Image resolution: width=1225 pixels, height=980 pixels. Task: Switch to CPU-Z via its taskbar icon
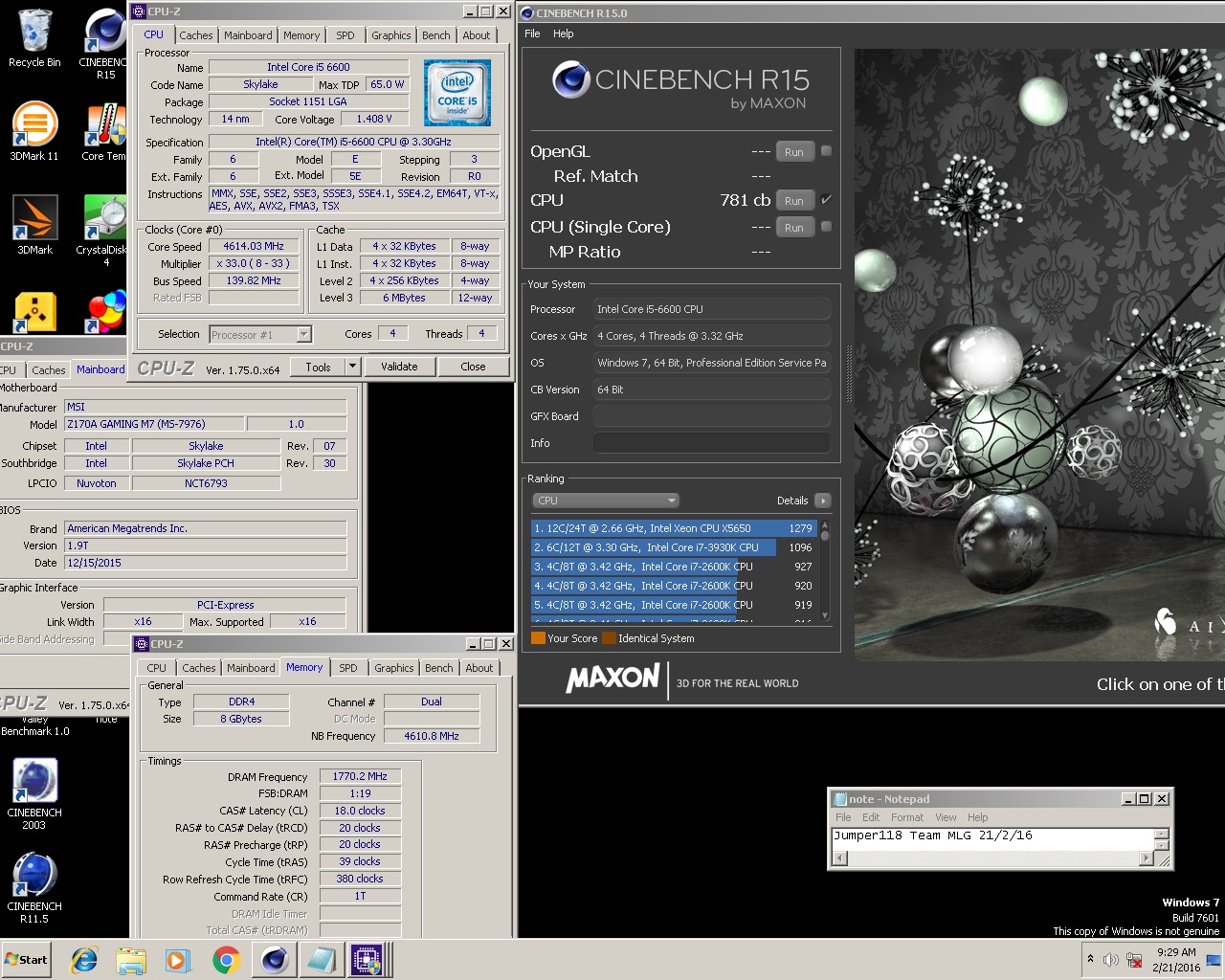[x=367, y=960]
